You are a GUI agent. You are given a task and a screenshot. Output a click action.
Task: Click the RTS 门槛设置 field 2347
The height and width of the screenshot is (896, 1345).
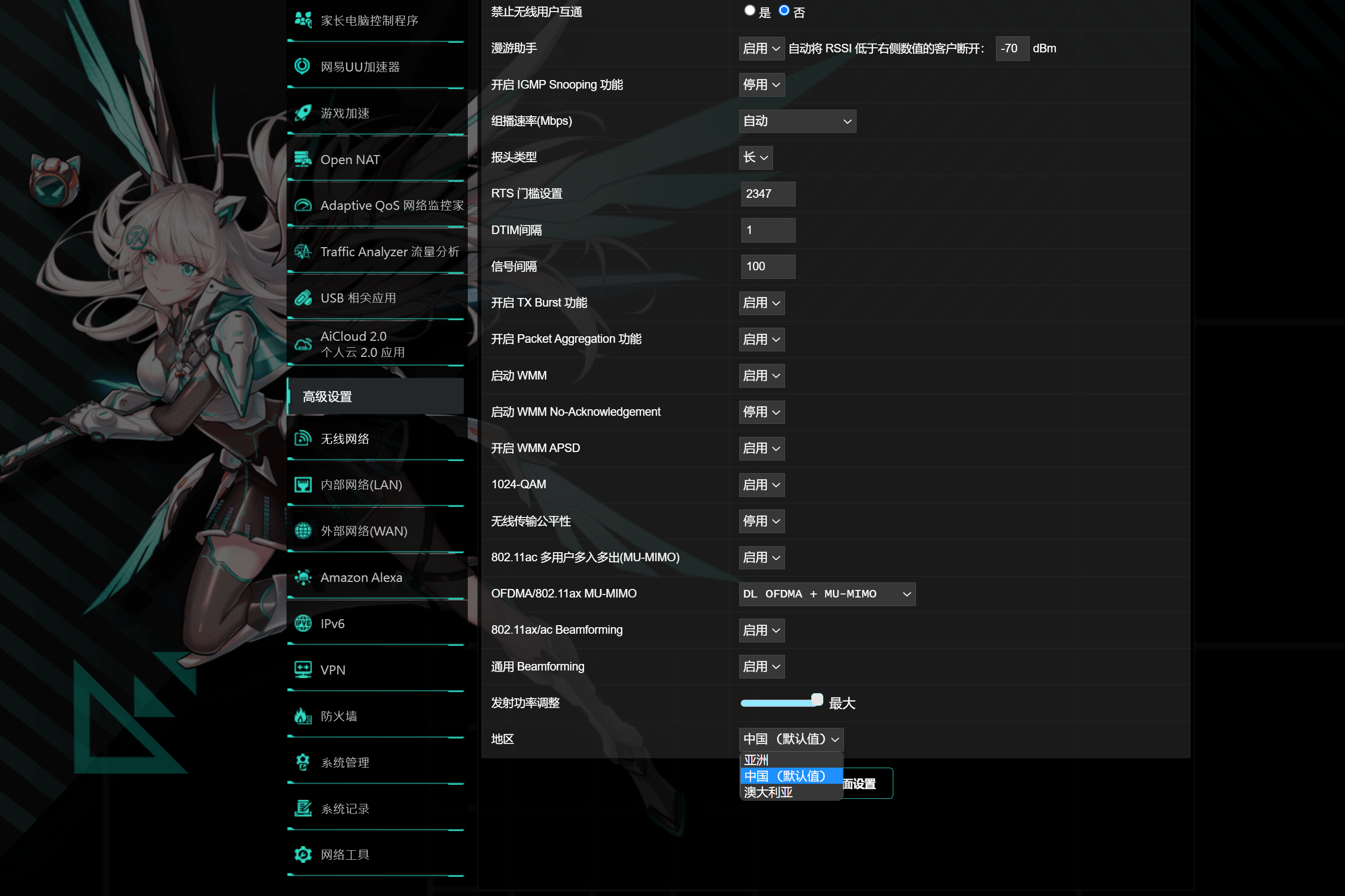[768, 194]
